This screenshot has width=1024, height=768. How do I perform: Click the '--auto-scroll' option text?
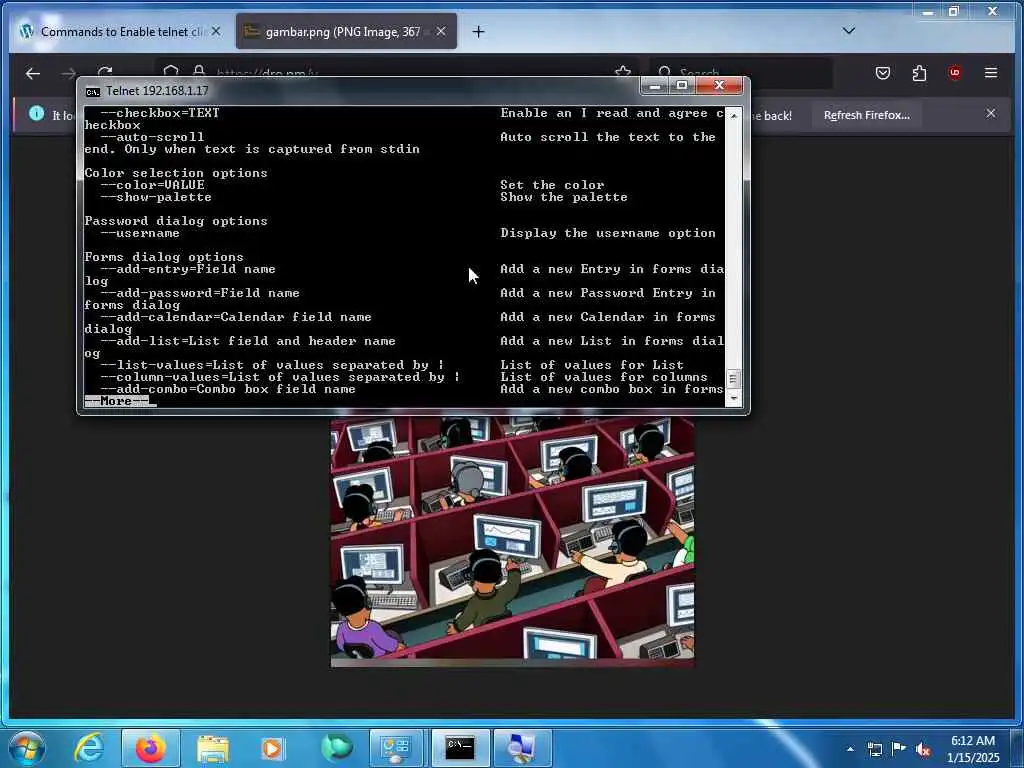[x=152, y=137]
